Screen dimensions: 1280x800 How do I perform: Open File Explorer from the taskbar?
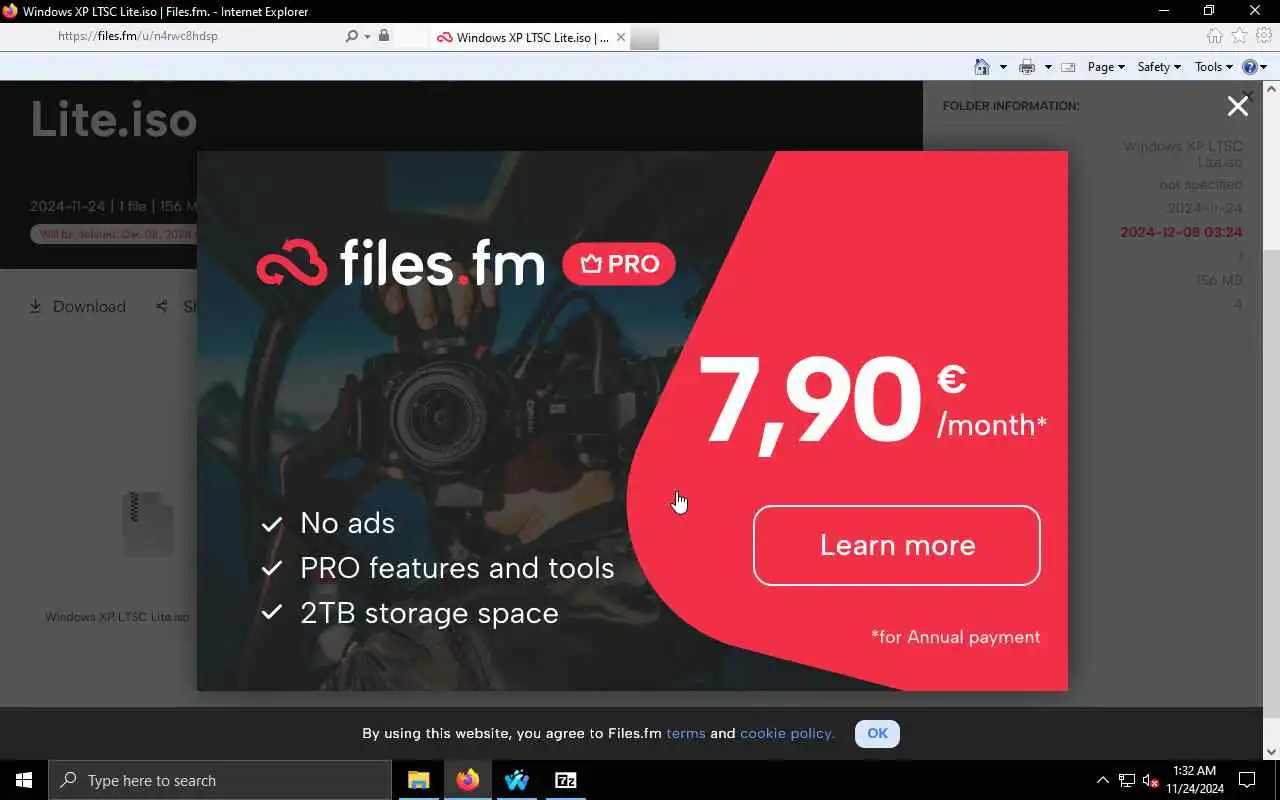(418, 780)
